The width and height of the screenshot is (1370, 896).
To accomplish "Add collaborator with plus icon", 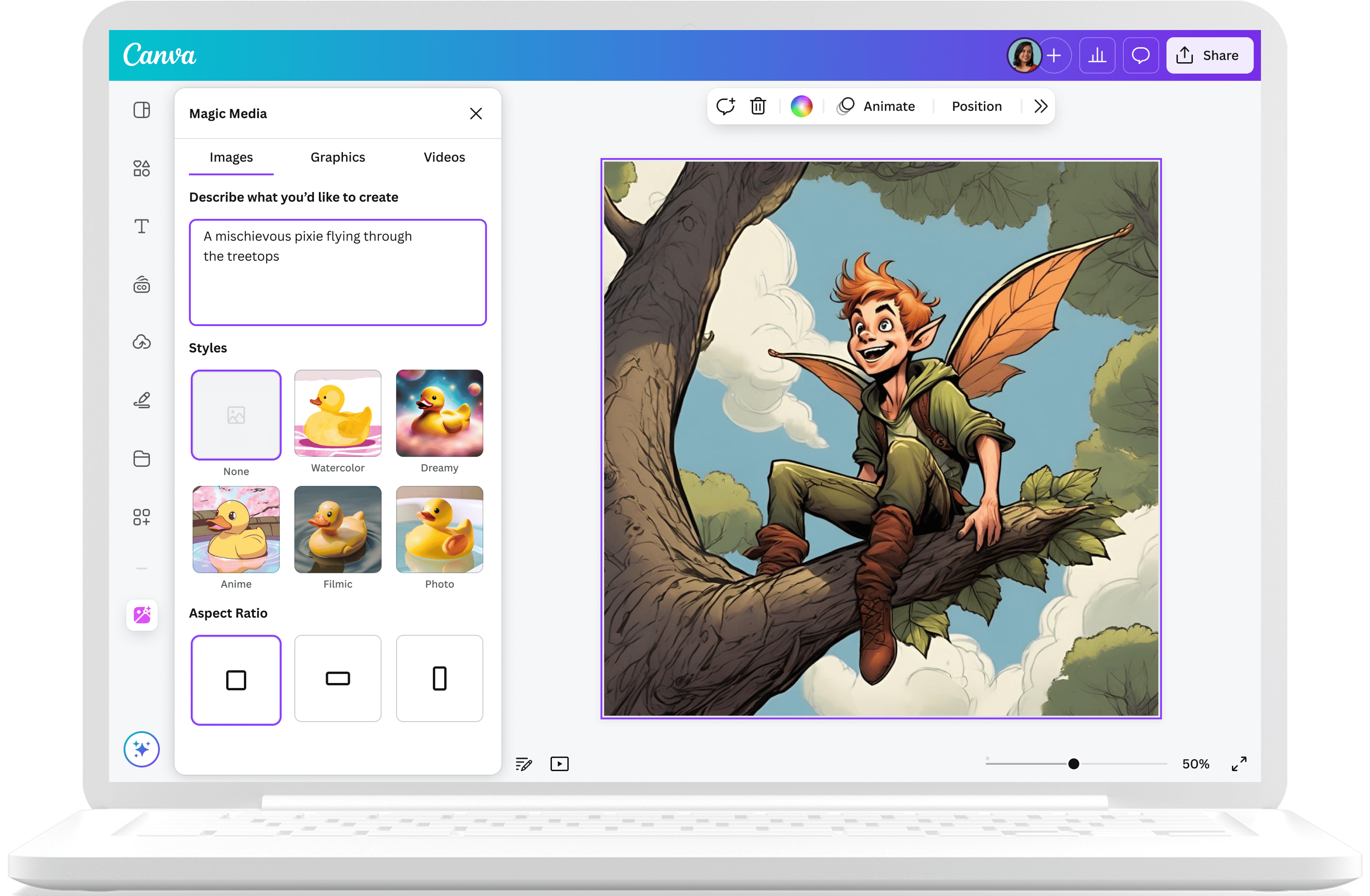I will point(1054,55).
